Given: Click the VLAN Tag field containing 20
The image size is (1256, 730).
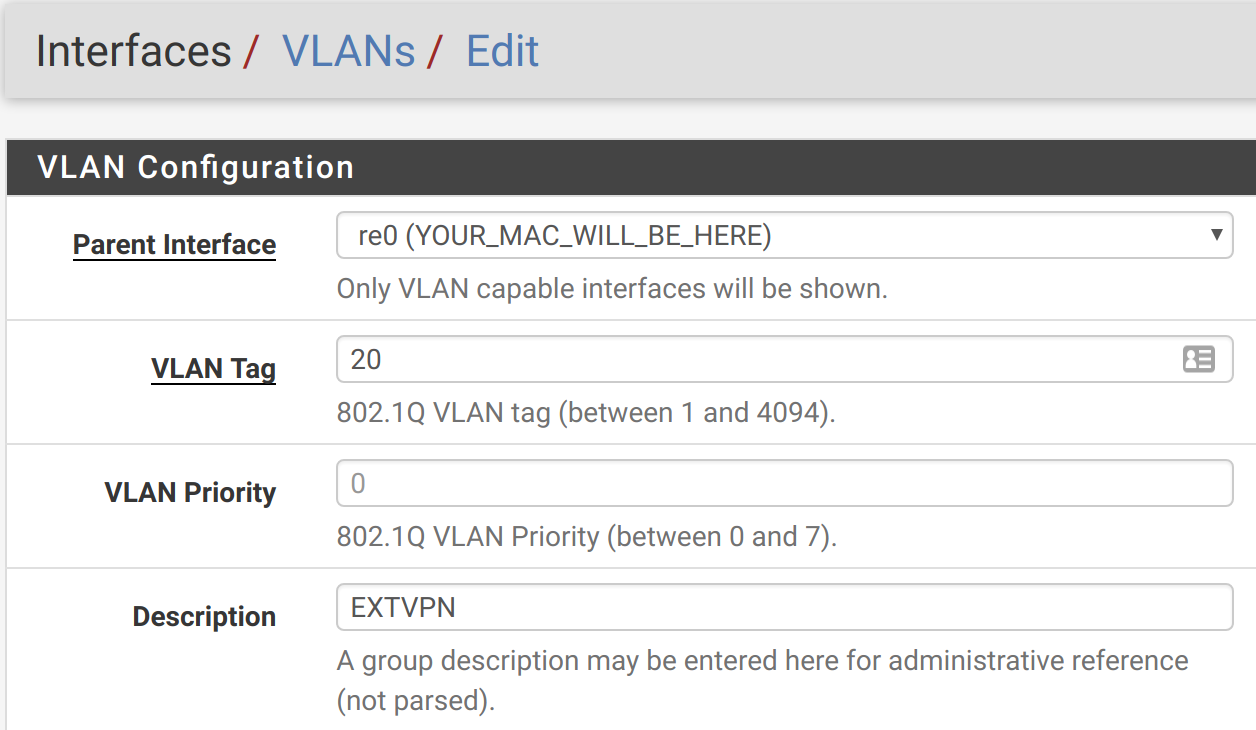Looking at the screenshot, I should click(x=700, y=359).
